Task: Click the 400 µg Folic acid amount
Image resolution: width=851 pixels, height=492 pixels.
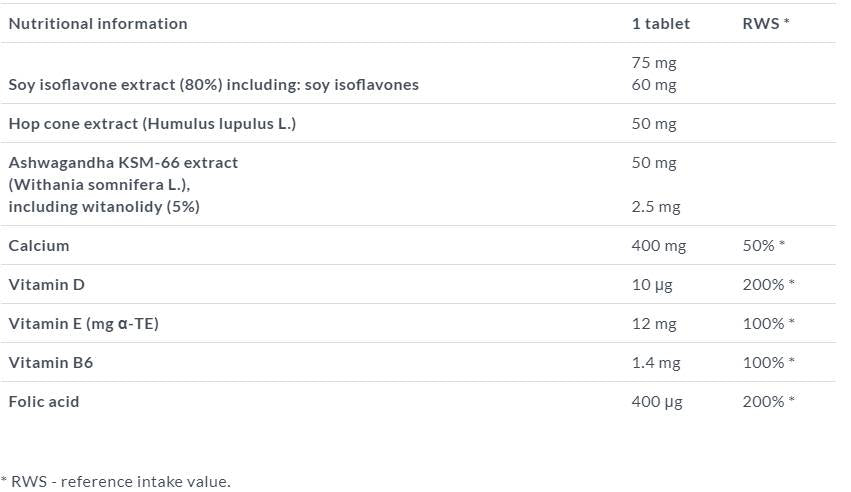Action: click(x=657, y=402)
